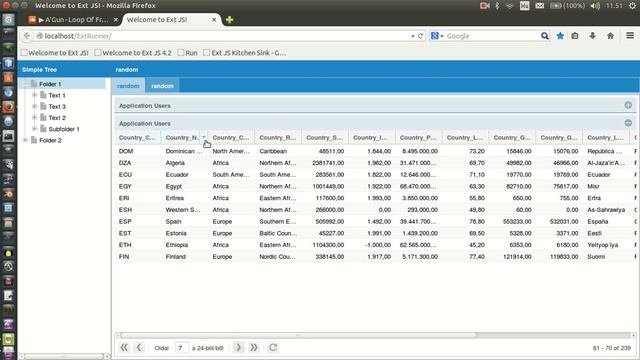
Task: Open the Ext JS Kitchen Sink bookmark
Action: click(244, 53)
